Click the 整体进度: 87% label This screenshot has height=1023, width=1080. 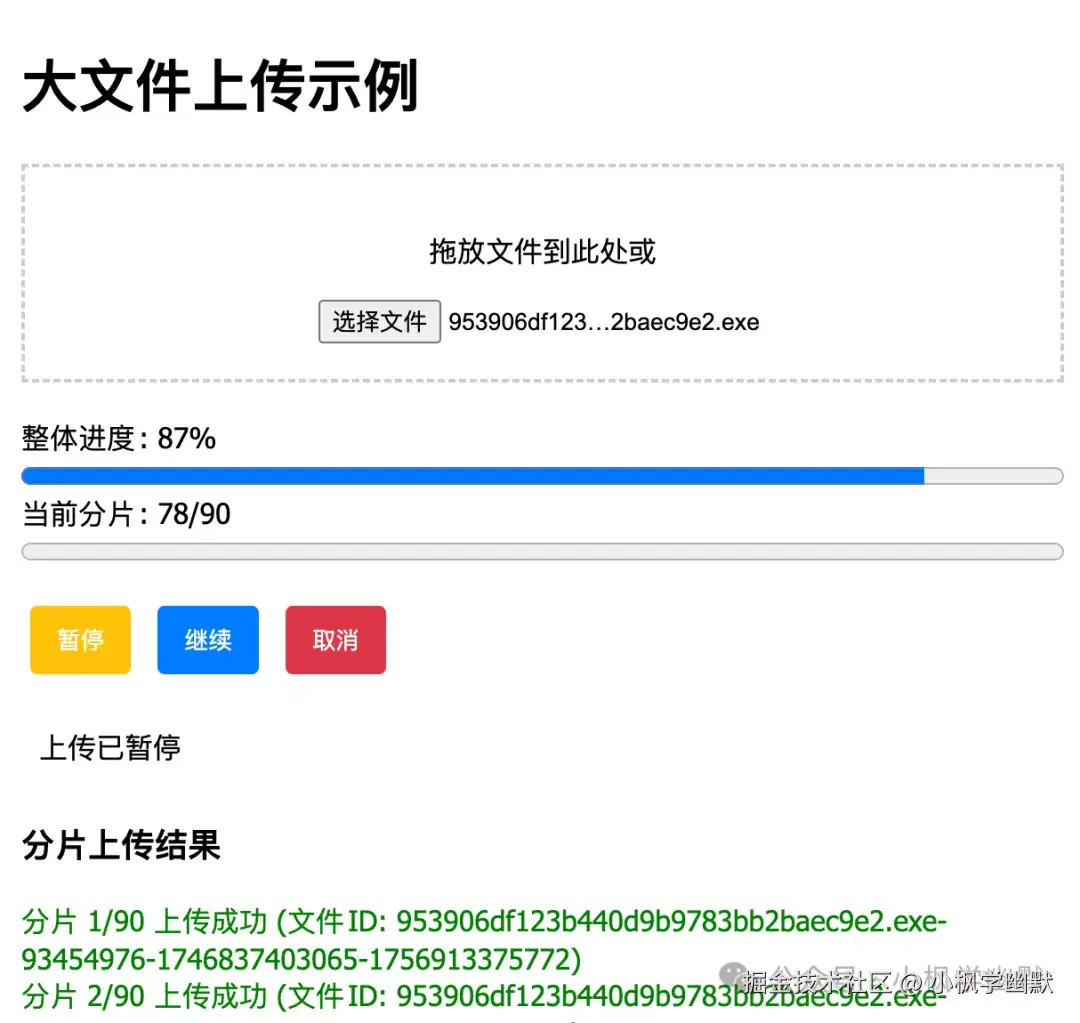coord(118,437)
